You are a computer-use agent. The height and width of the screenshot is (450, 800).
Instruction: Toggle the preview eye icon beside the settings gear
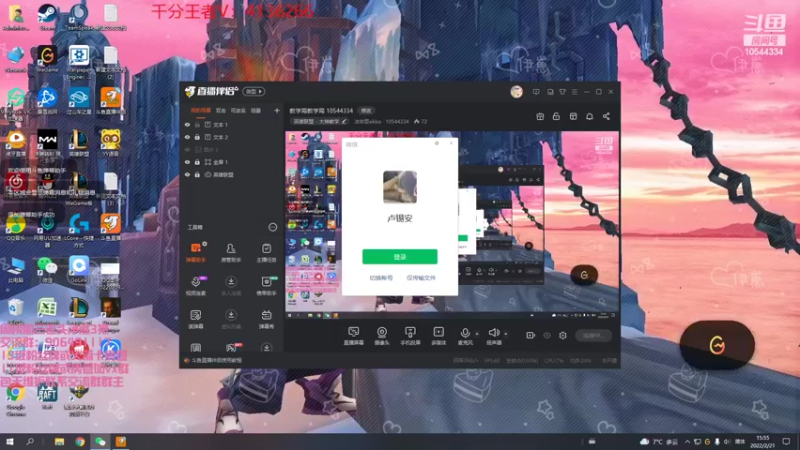(547, 335)
